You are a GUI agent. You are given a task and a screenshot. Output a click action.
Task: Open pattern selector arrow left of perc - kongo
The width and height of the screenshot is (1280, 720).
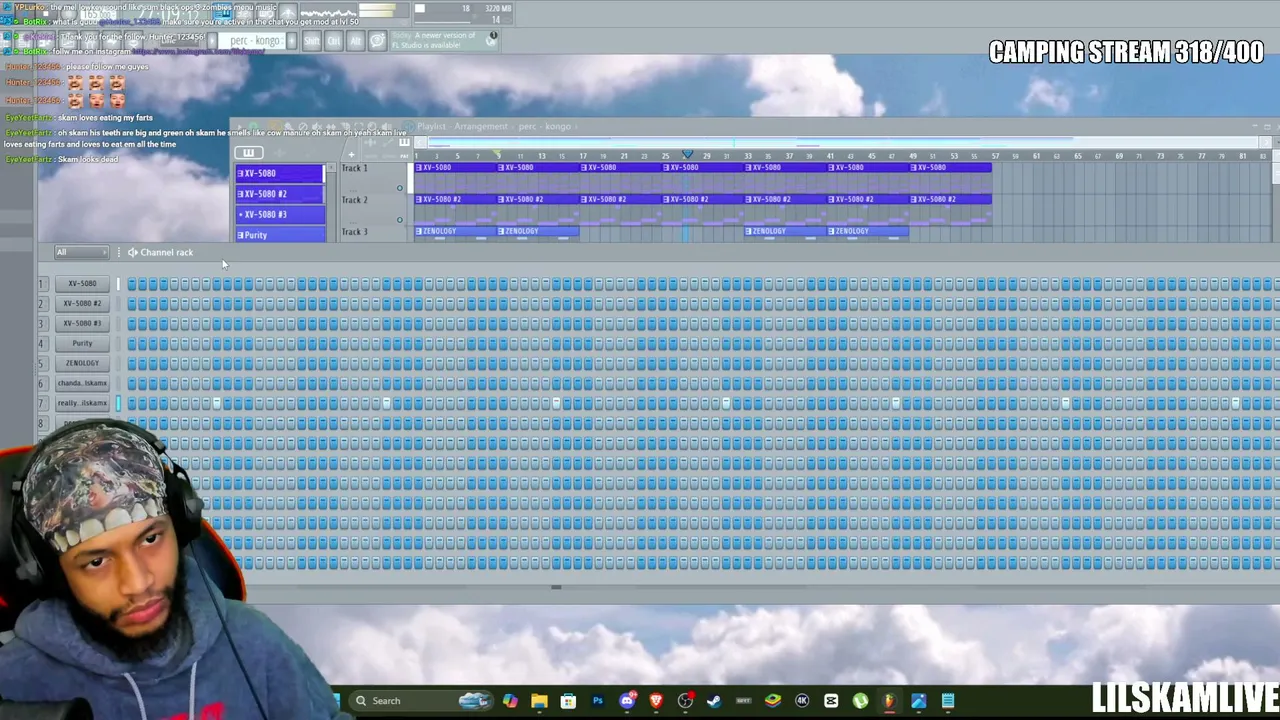213,41
